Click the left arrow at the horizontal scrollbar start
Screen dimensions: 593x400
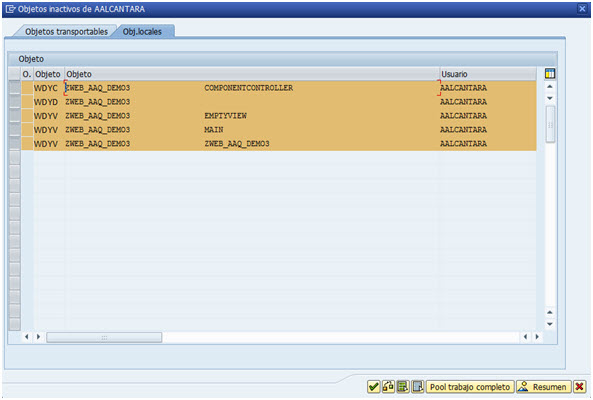click(26, 336)
